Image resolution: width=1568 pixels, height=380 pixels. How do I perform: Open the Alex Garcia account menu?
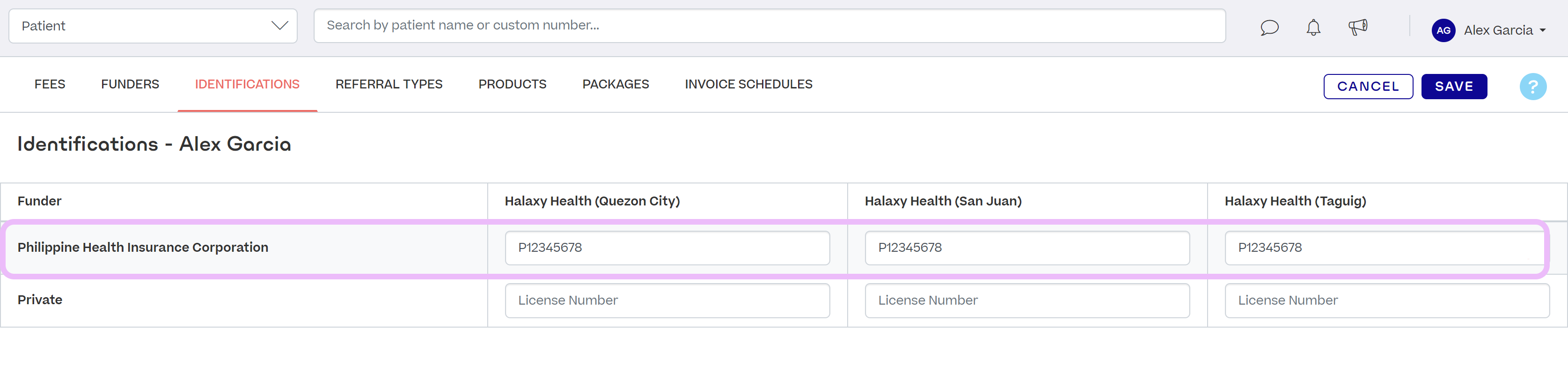tap(1505, 30)
